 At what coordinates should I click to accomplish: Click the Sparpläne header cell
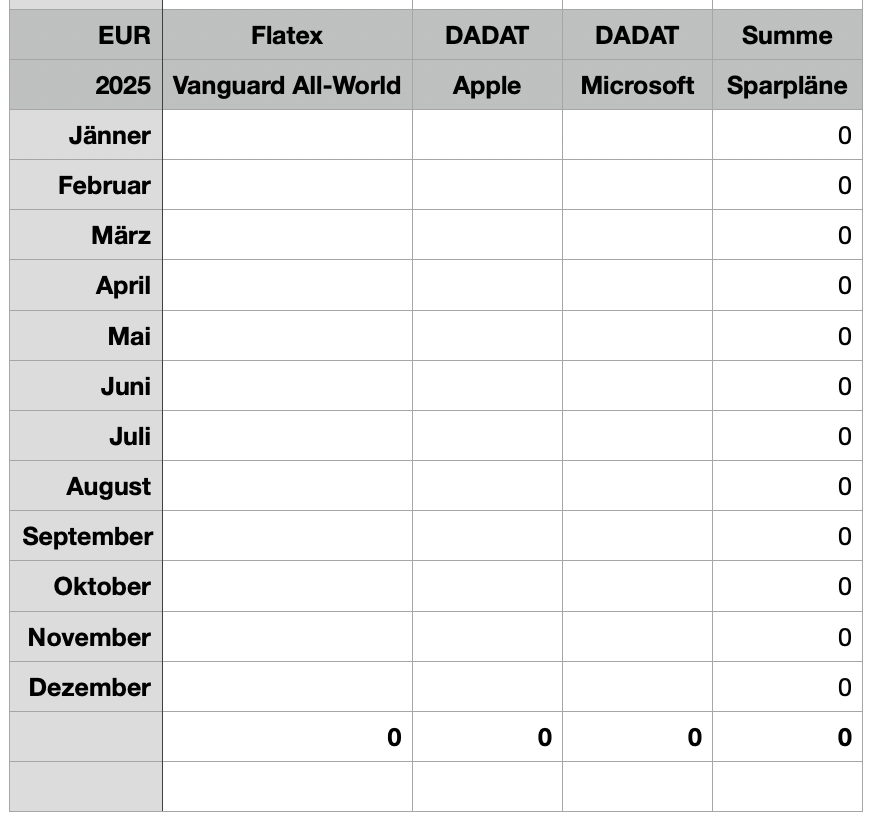click(x=787, y=86)
